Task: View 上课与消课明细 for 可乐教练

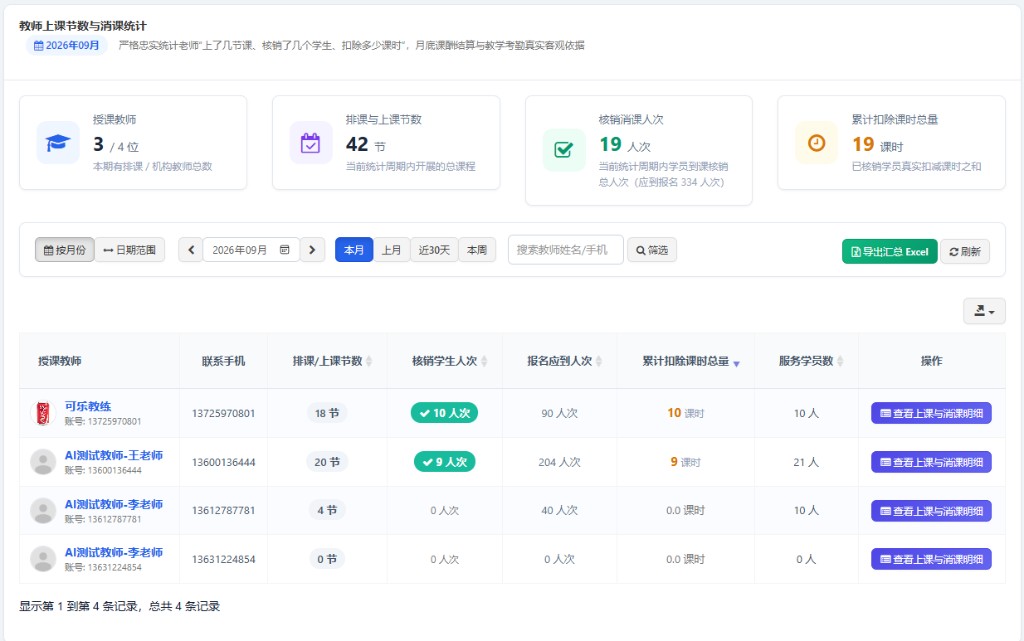Action: click(x=931, y=413)
